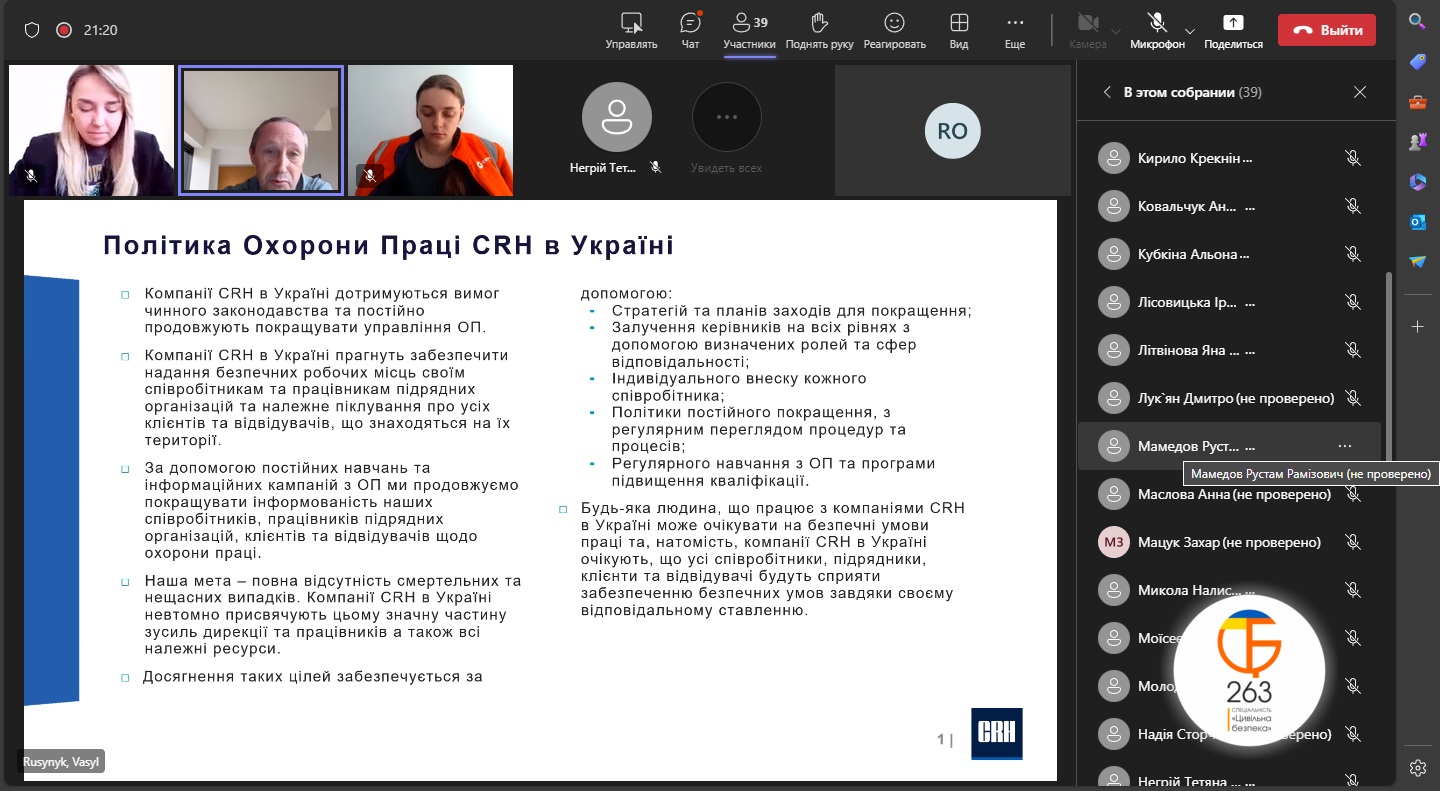Click the muted mic icon for Кирило Крекнін
1440x791 pixels.
click(x=1353, y=158)
